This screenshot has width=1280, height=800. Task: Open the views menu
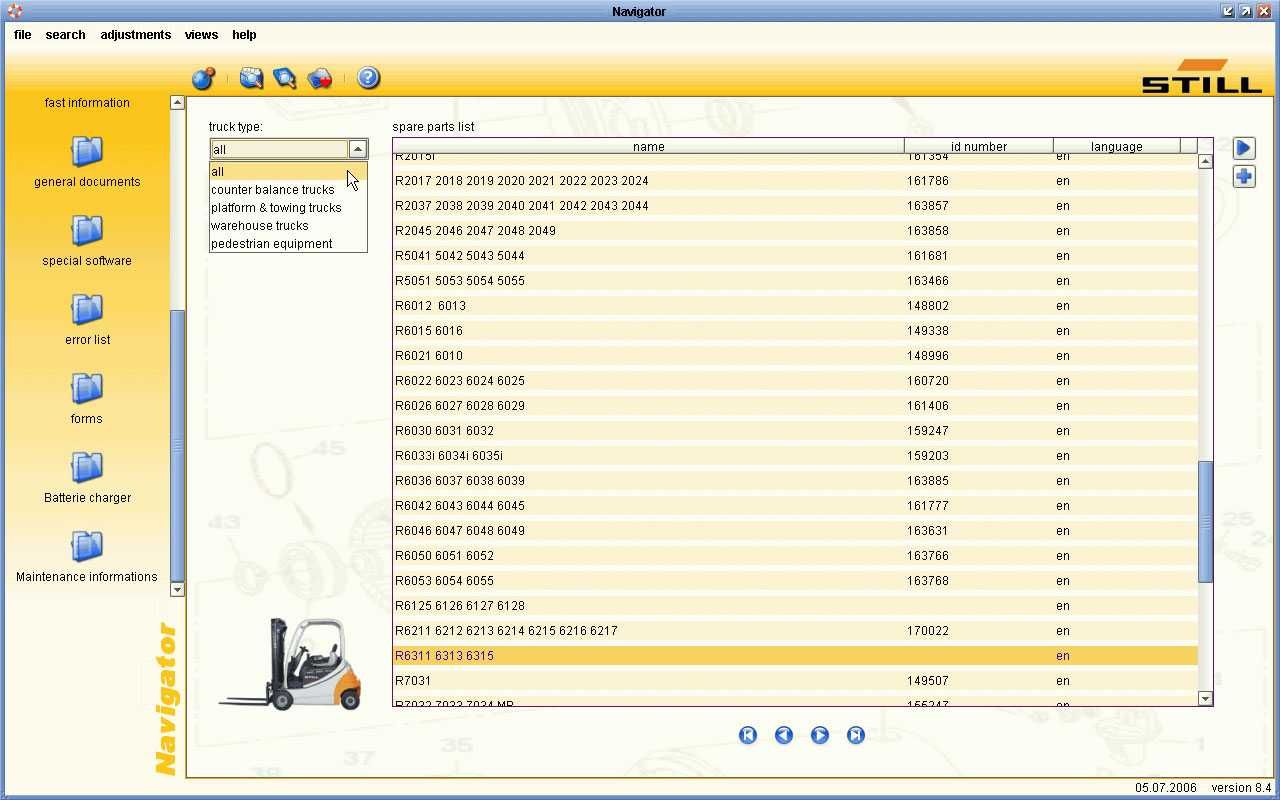point(201,35)
